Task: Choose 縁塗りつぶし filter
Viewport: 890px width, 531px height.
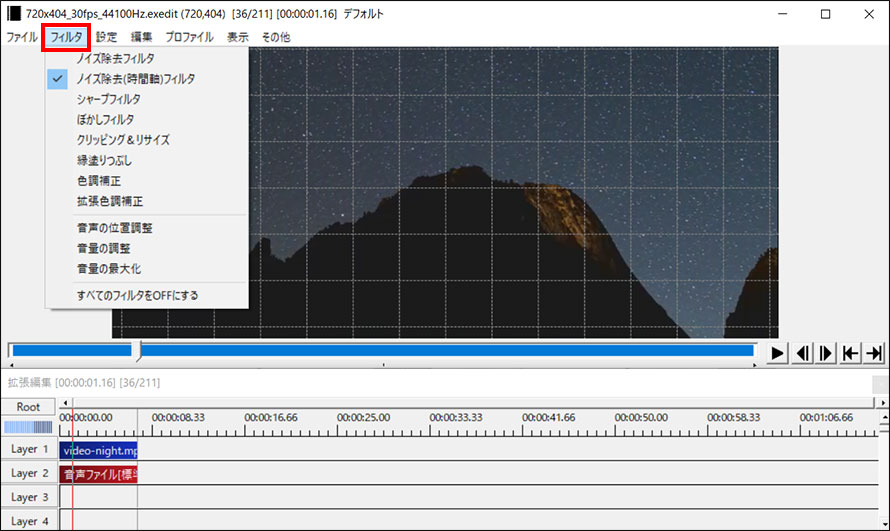Action: (146, 161)
